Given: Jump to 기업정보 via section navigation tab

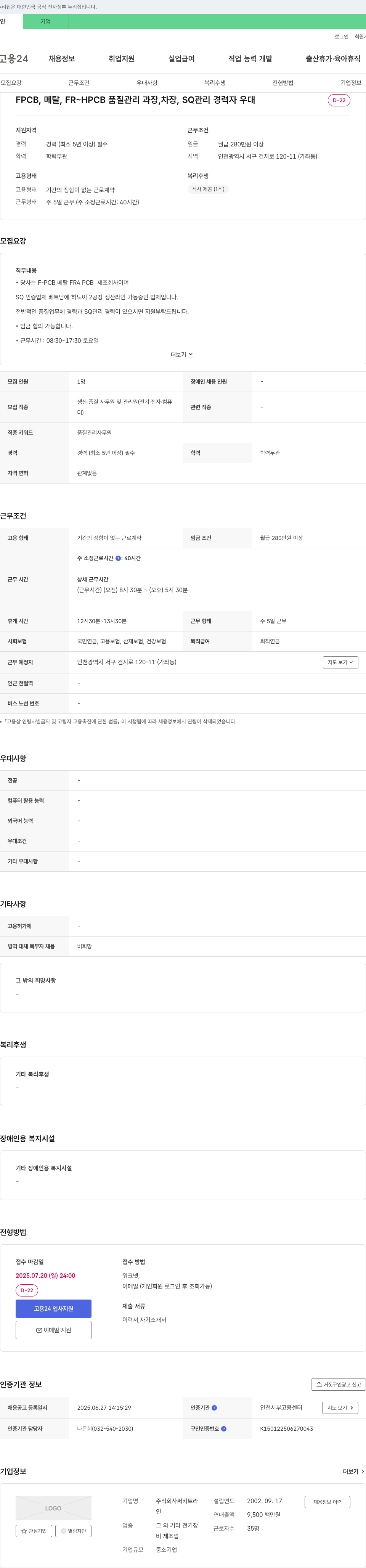Looking at the screenshot, I should click(351, 83).
